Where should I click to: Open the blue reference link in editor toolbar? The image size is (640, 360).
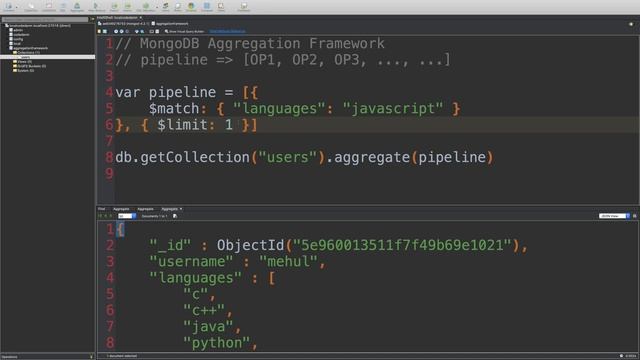(227, 31)
